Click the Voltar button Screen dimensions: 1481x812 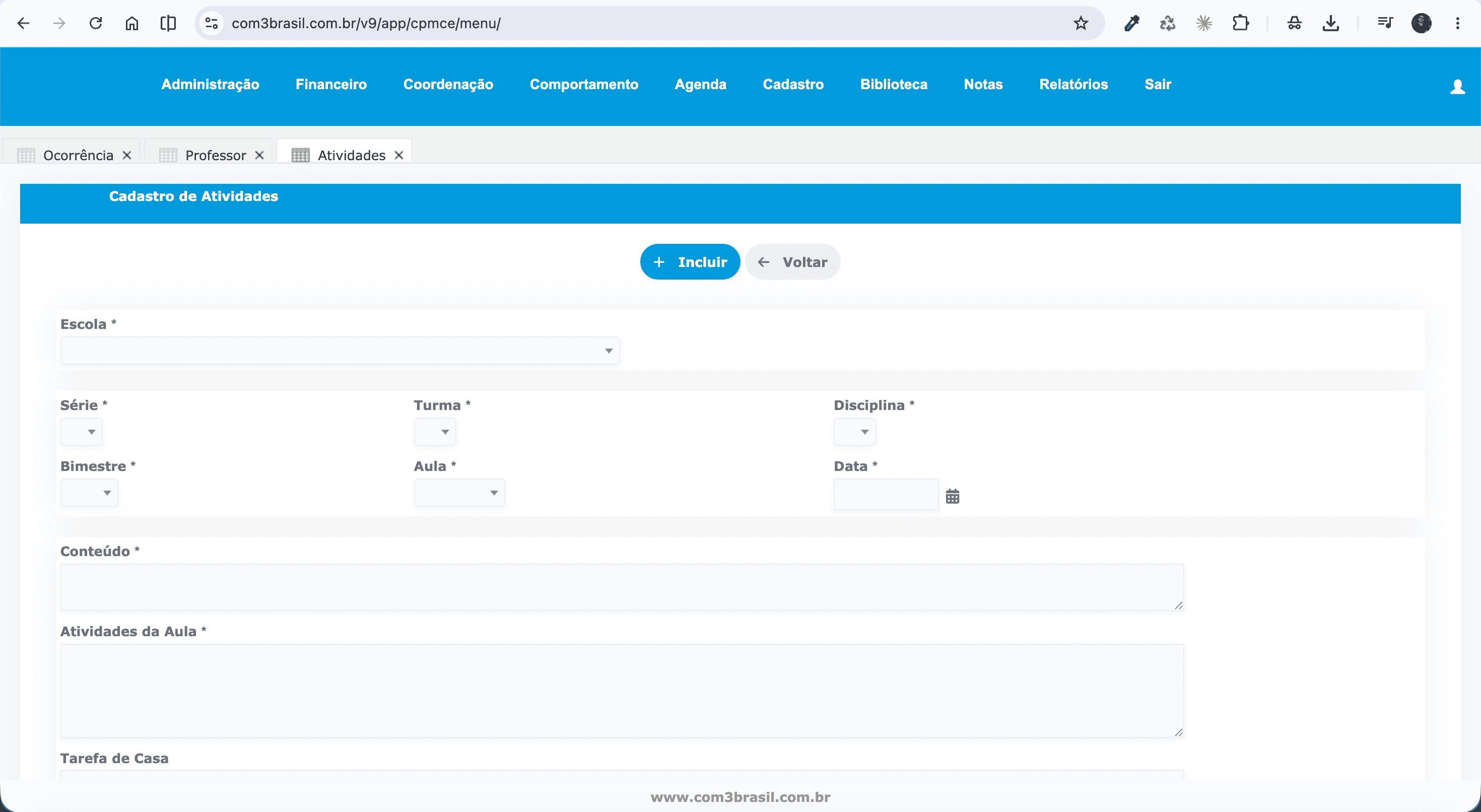(x=793, y=262)
